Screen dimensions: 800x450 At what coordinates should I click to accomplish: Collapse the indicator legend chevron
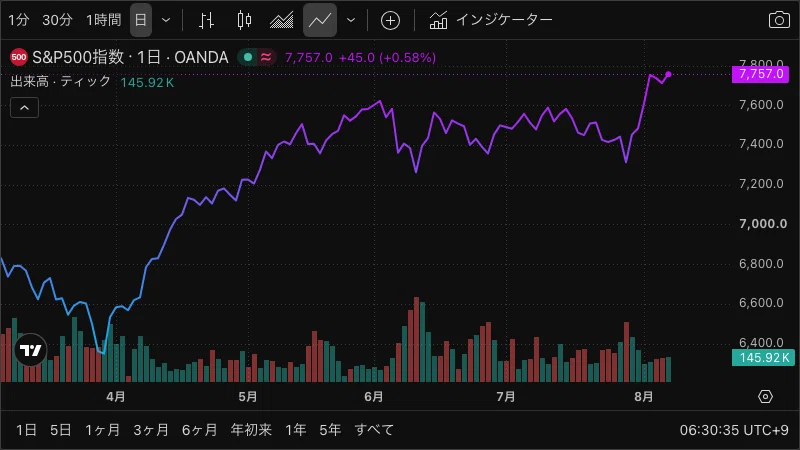[24, 108]
